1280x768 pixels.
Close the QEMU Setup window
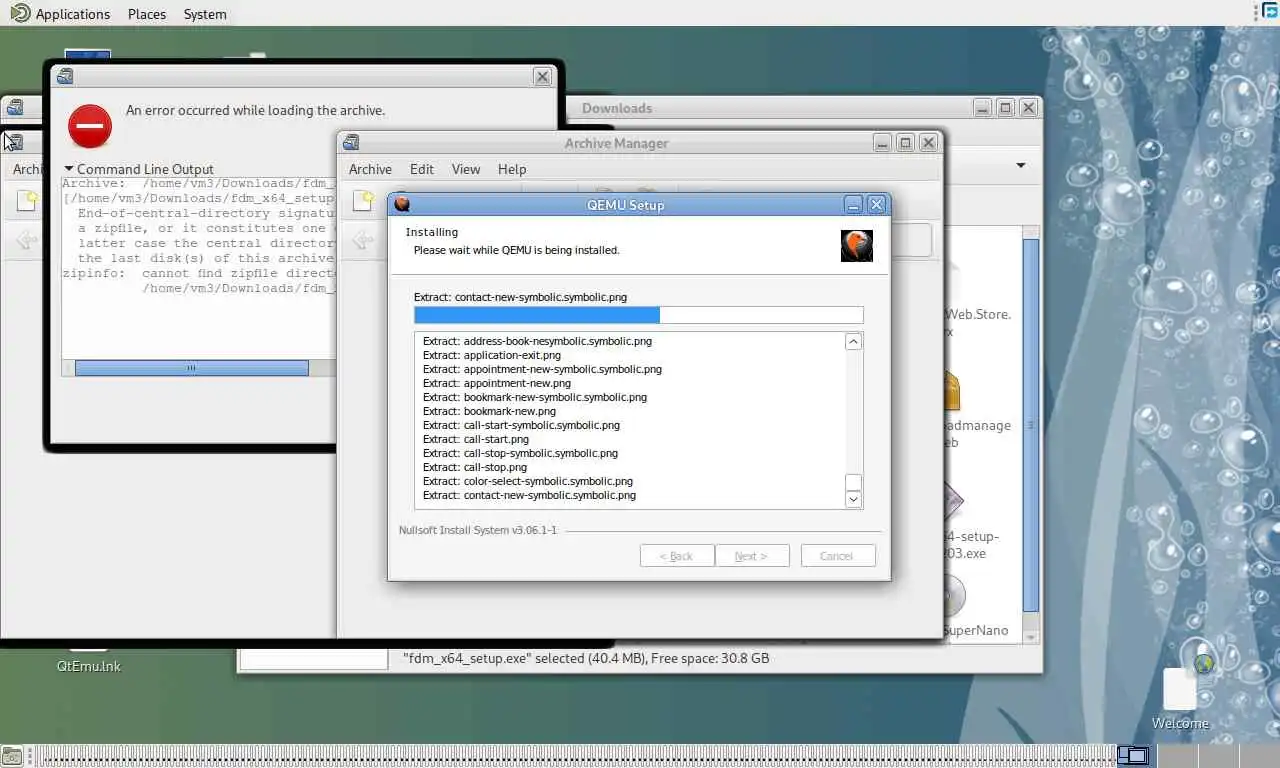pos(877,204)
